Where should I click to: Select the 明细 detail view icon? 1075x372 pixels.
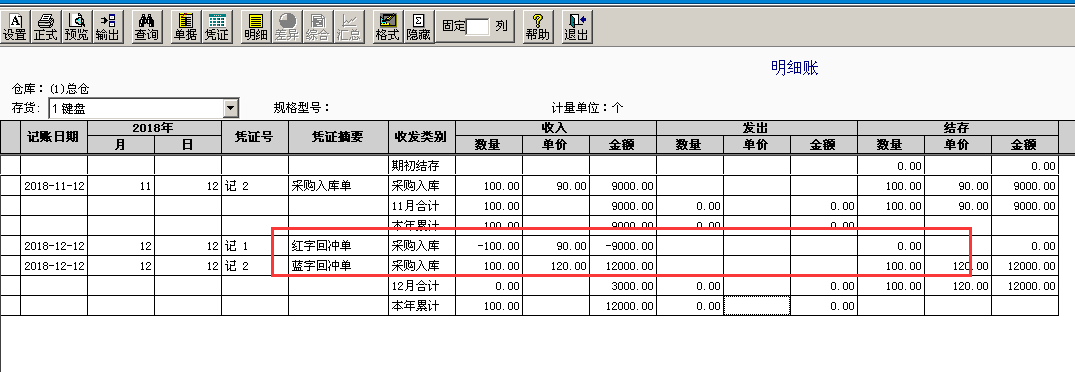[x=256, y=27]
